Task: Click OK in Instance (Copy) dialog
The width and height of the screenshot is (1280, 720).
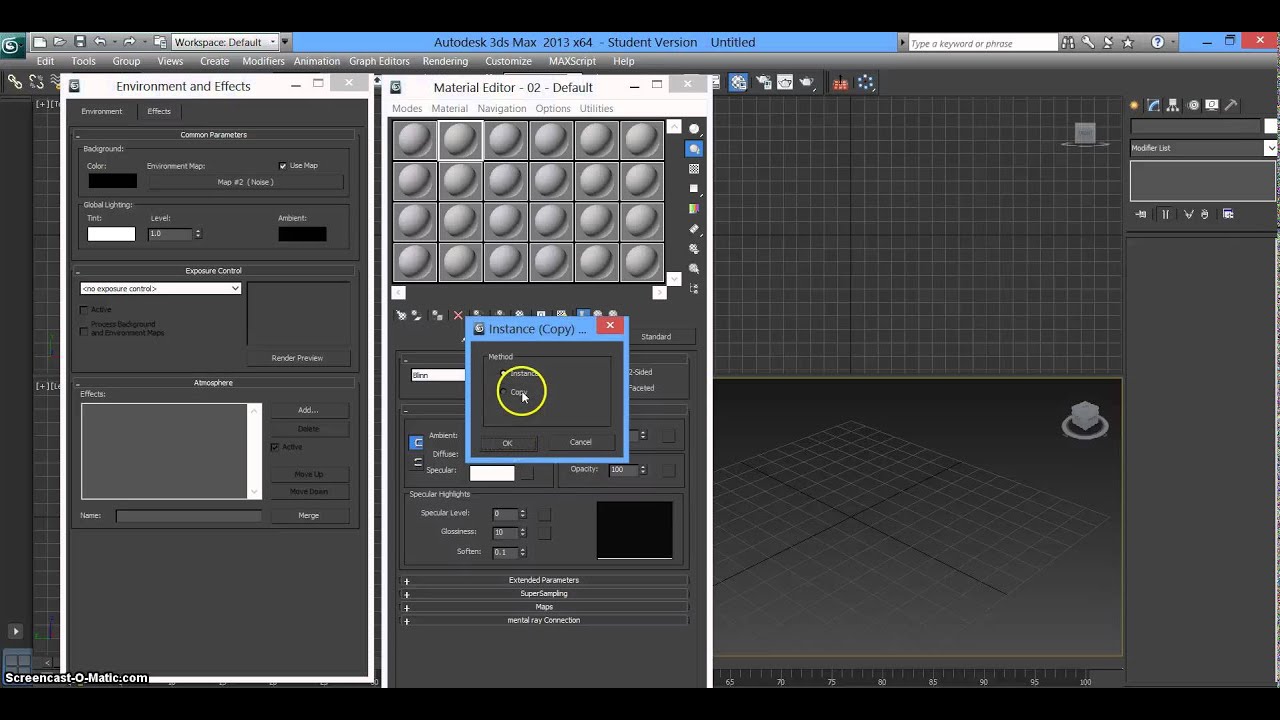Action: click(507, 442)
